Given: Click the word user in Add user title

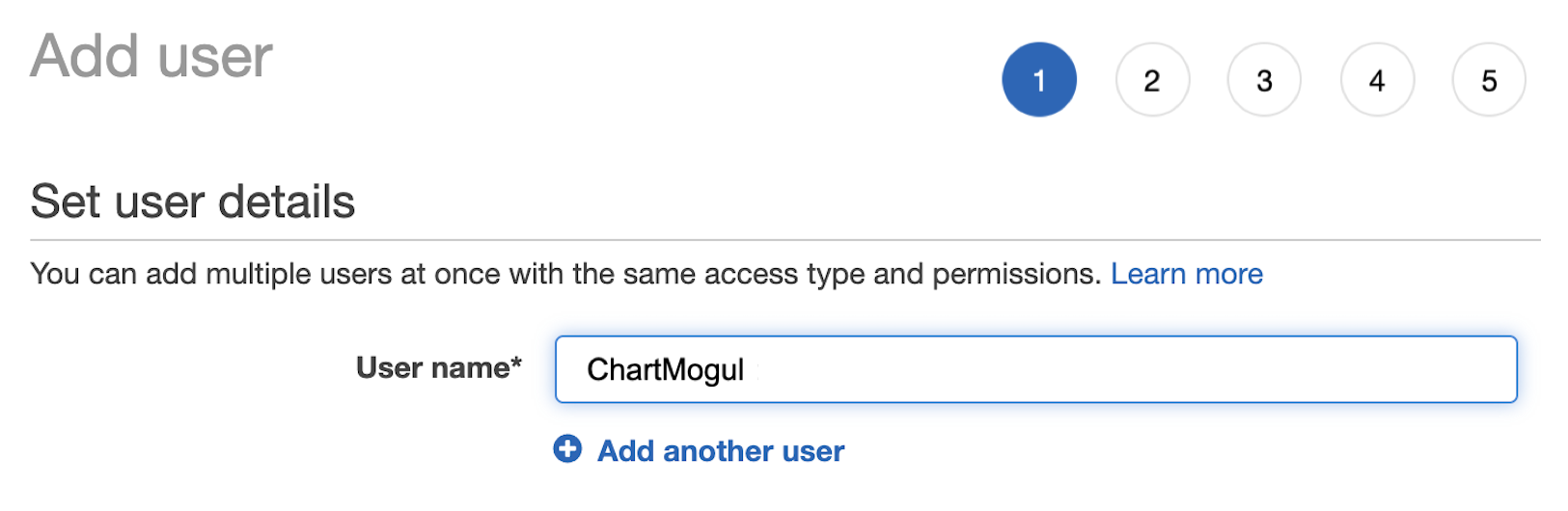Looking at the screenshot, I should point(214,58).
